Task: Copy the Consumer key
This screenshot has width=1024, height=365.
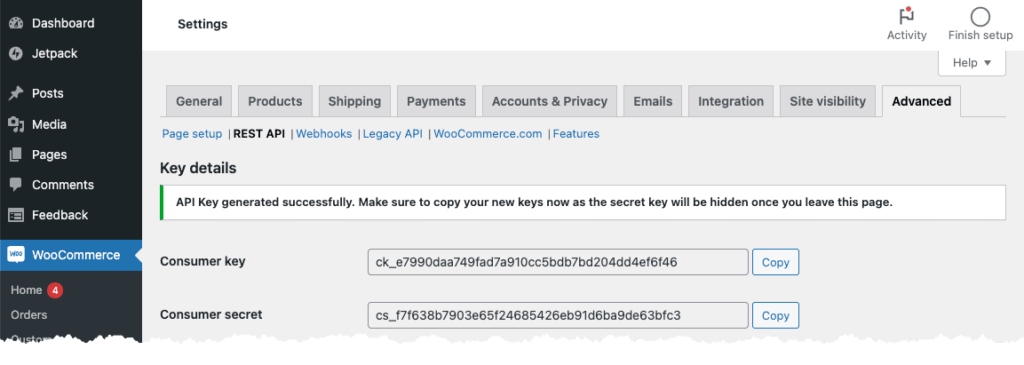Action: (x=776, y=262)
